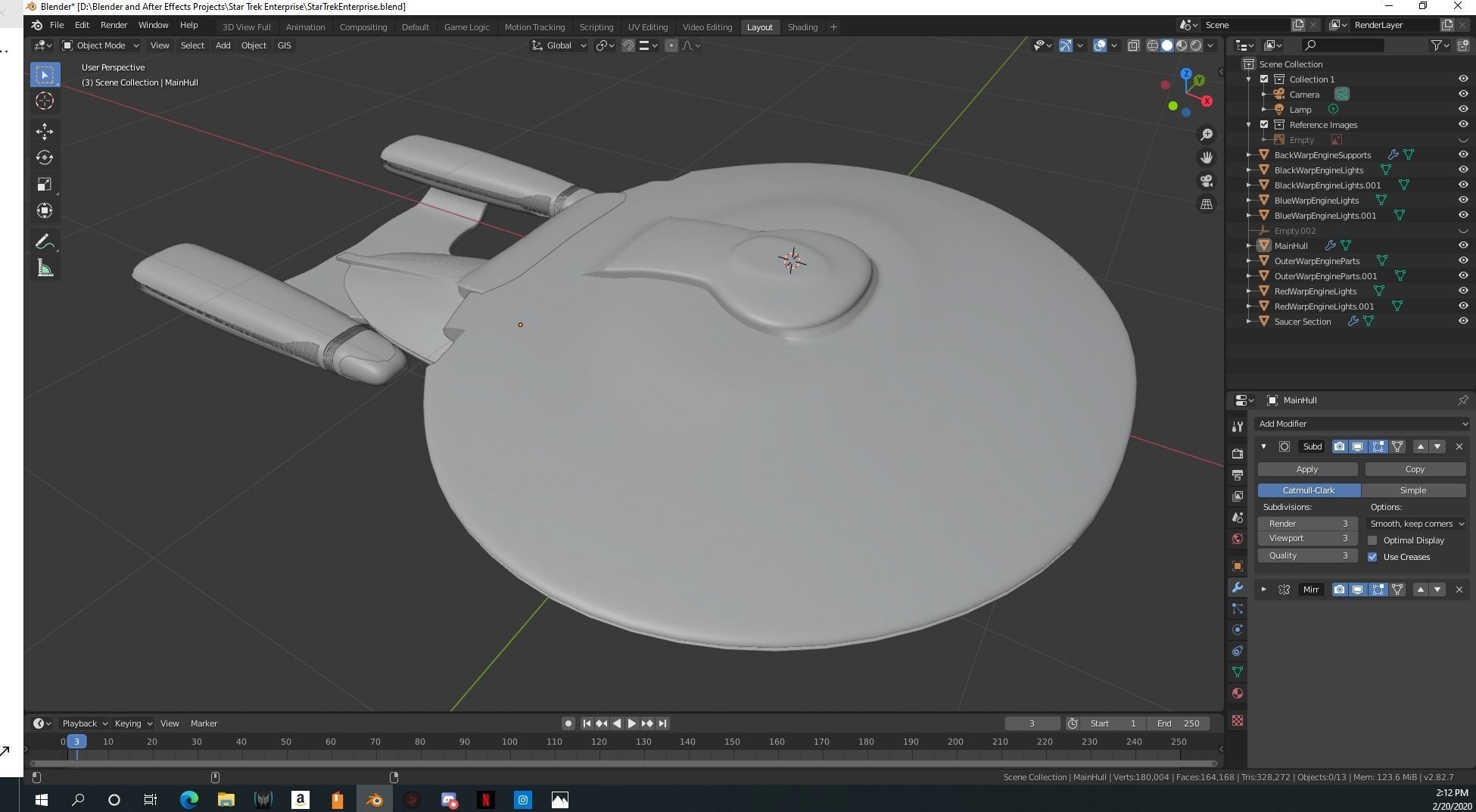Expand the Mirror modifier panel

(1263, 590)
